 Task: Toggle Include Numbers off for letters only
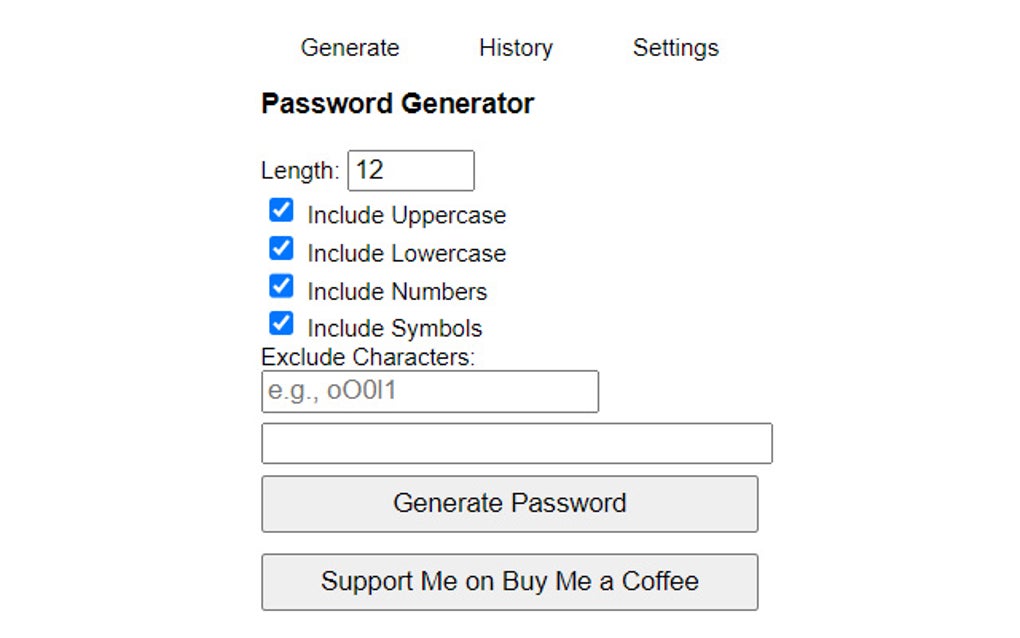pyautogui.click(x=281, y=285)
